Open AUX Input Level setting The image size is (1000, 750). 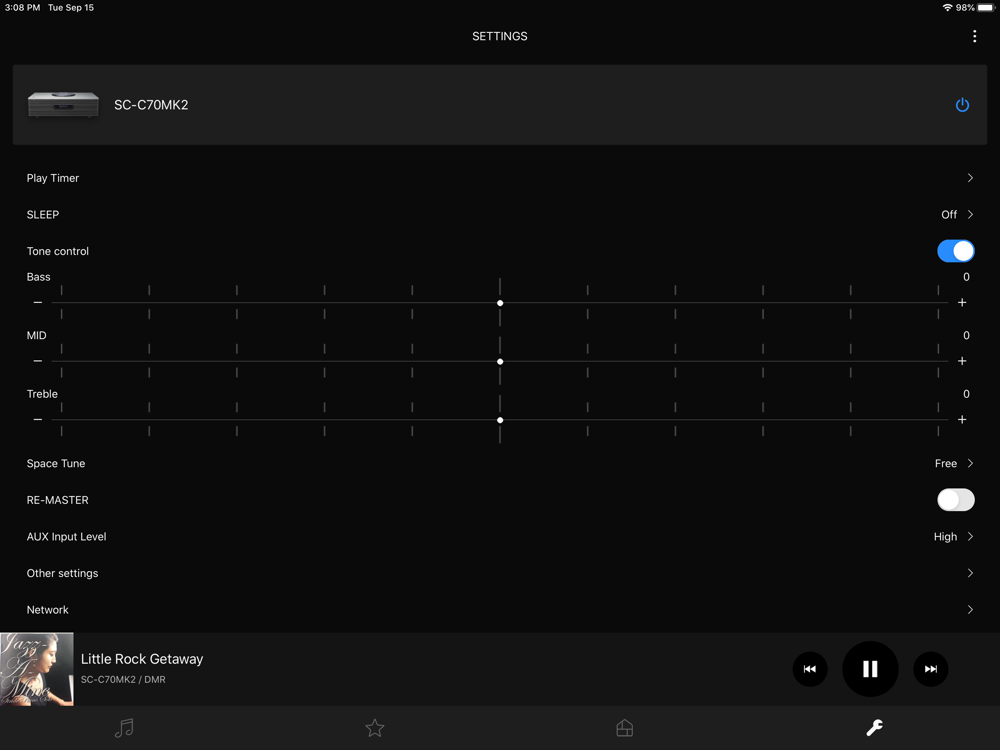coord(499,536)
